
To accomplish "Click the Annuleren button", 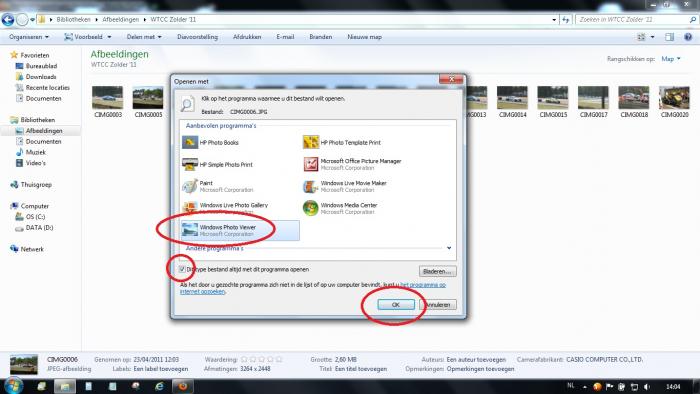I will tap(438, 304).
